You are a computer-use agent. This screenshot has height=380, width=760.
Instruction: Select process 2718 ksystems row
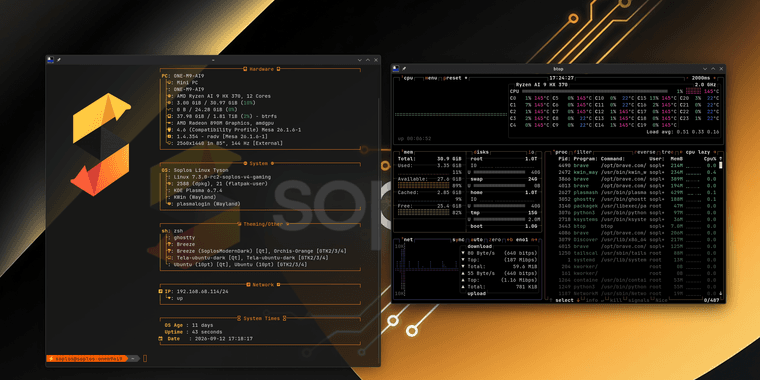pyautogui.click(x=636, y=219)
